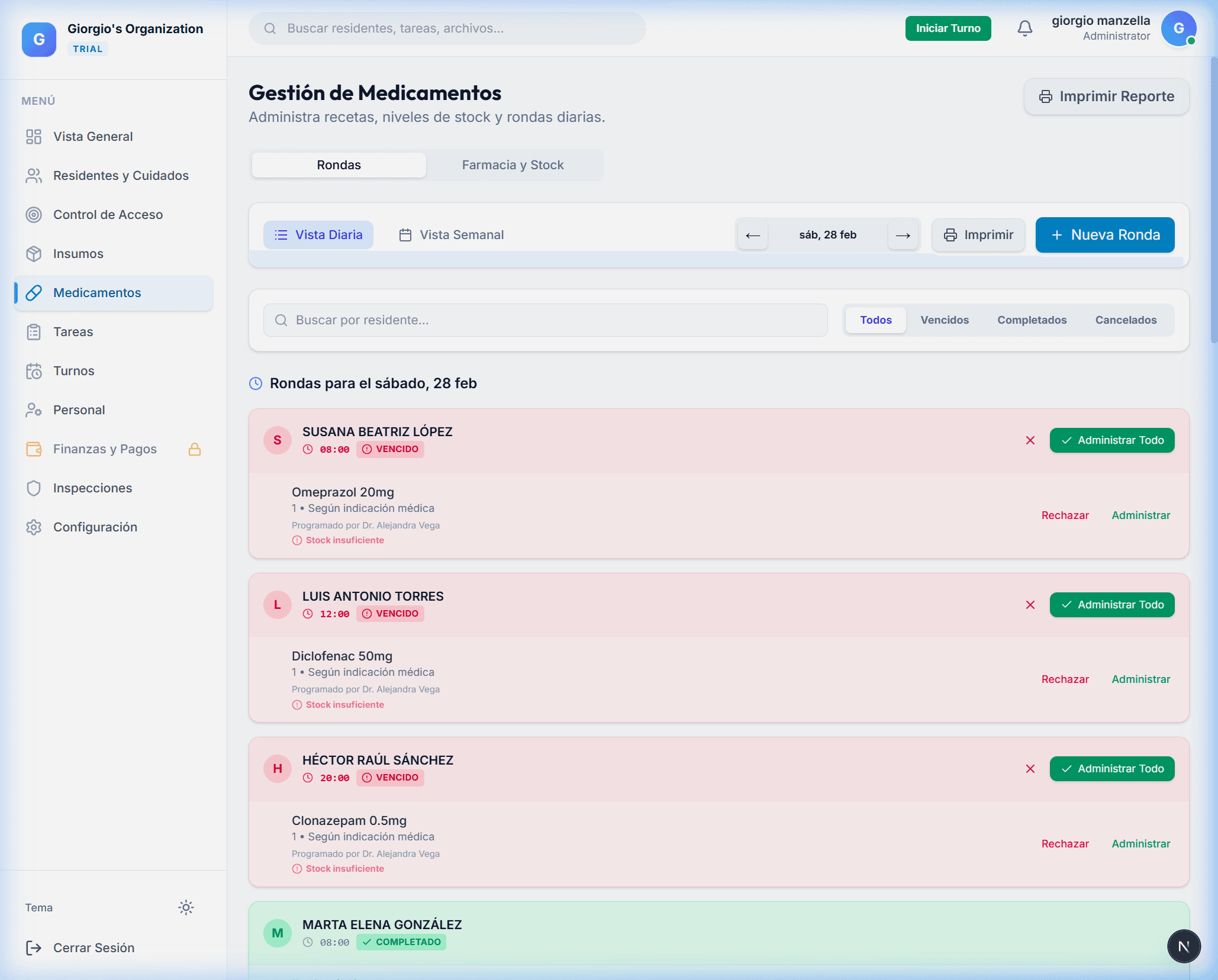This screenshot has width=1218, height=980.
Task: Click the Insumos box icon
Action: [x=34, y=253]
